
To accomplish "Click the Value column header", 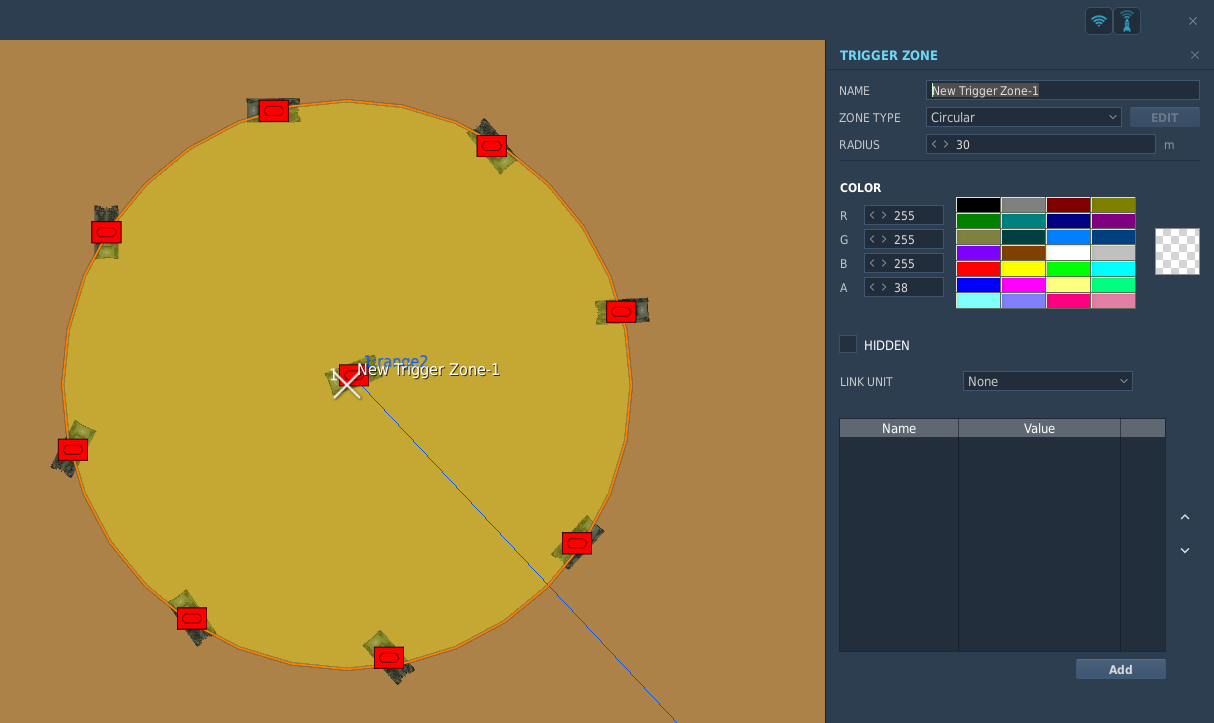I will click(1040, 428).
